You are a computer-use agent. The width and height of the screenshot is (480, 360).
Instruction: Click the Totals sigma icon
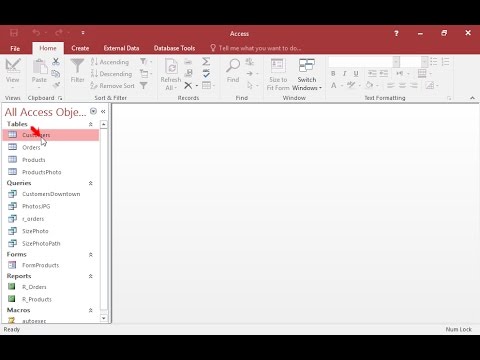point(206,62)
